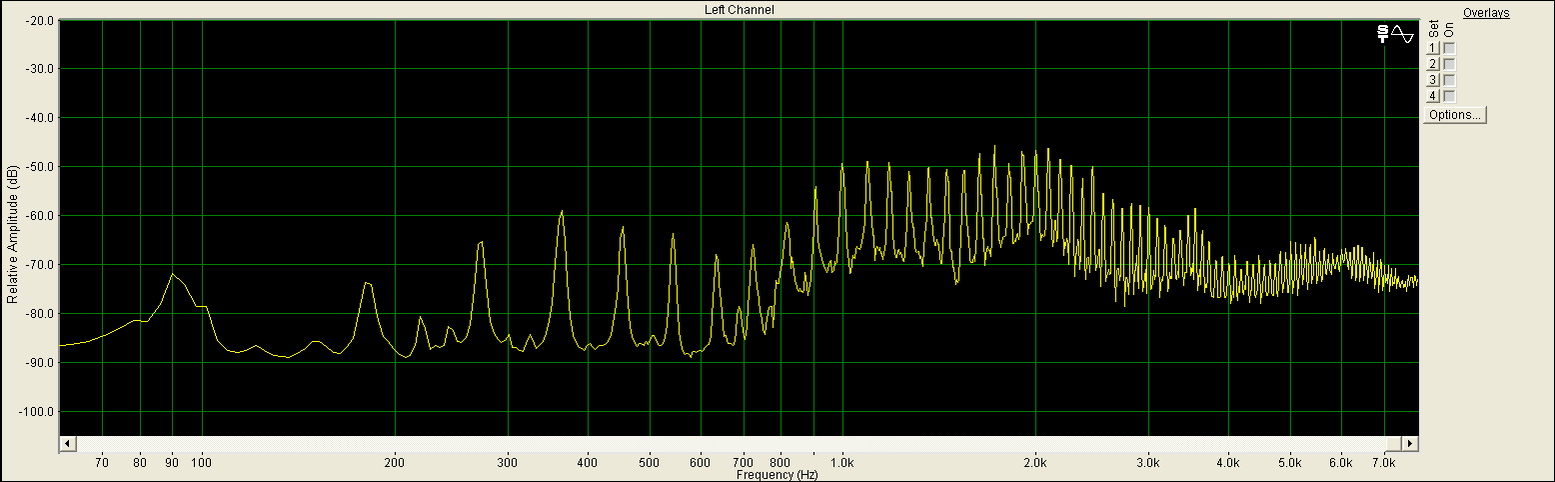Image resolution: width=1555 pixels, height=482 pixels.
Task: Set overlay 3 with its Set button
Action: [x=1433, y=80]
